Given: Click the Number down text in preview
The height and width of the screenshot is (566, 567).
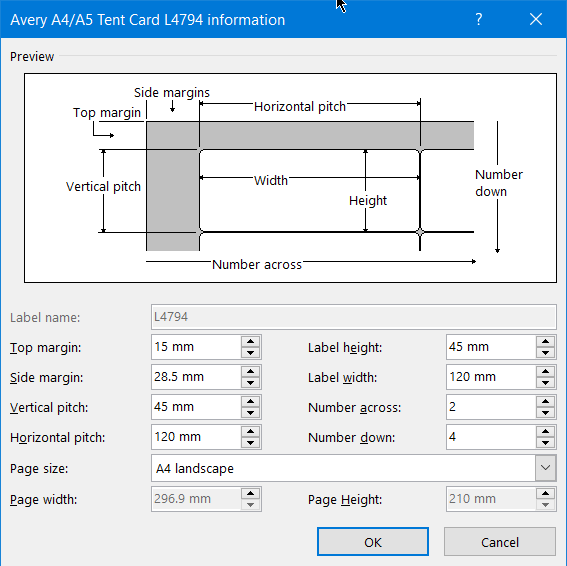Looking at the screenshot, I should click(x=499, y=183).
